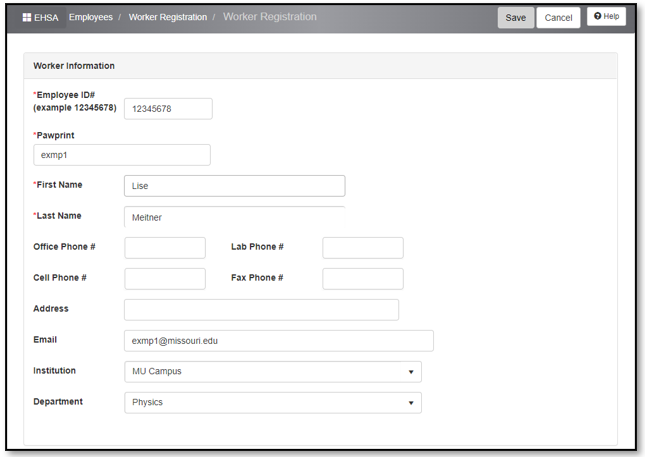
Task: Focus the Address input field
Action: 261,310
